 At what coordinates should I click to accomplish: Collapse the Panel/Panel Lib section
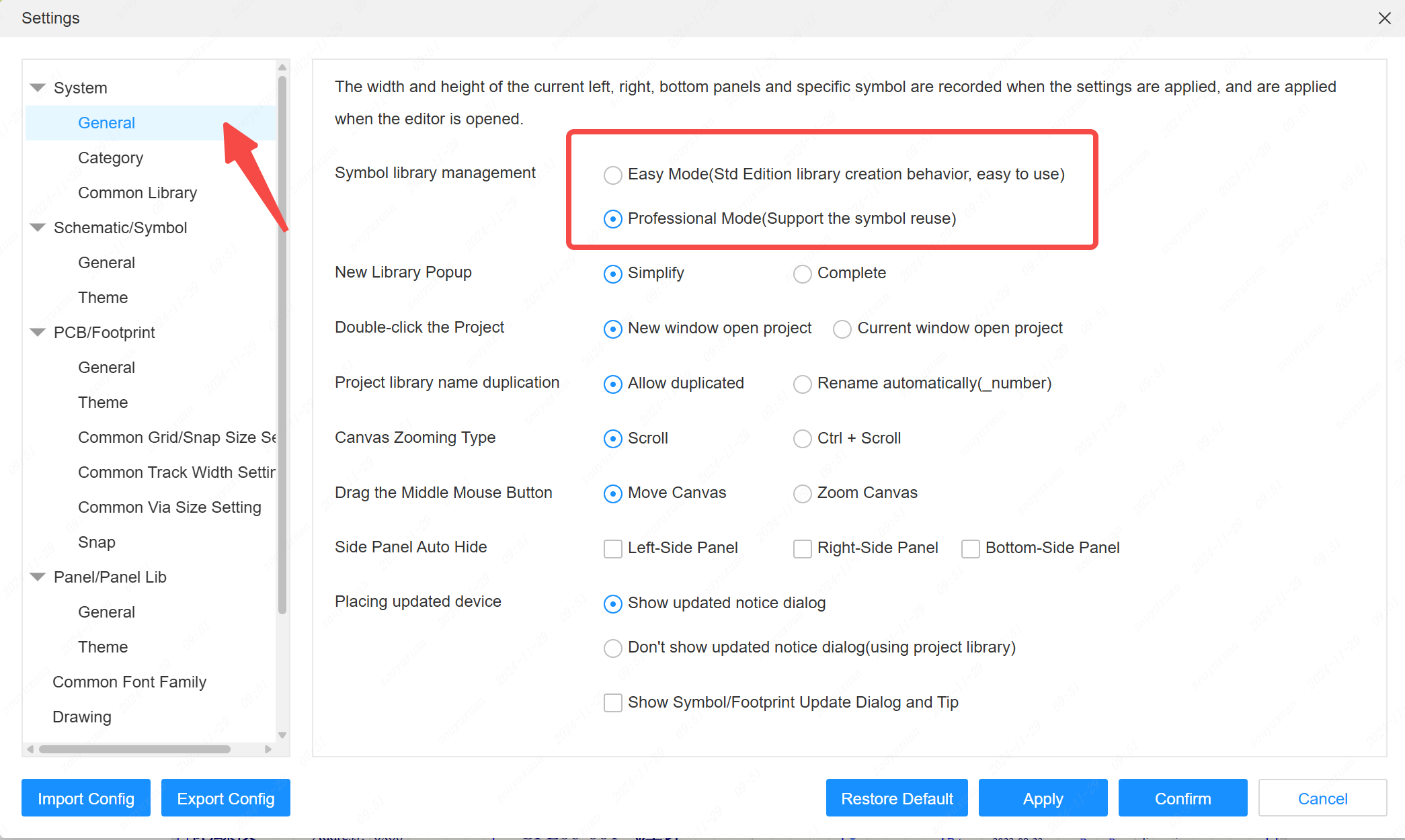click(38, 577)
